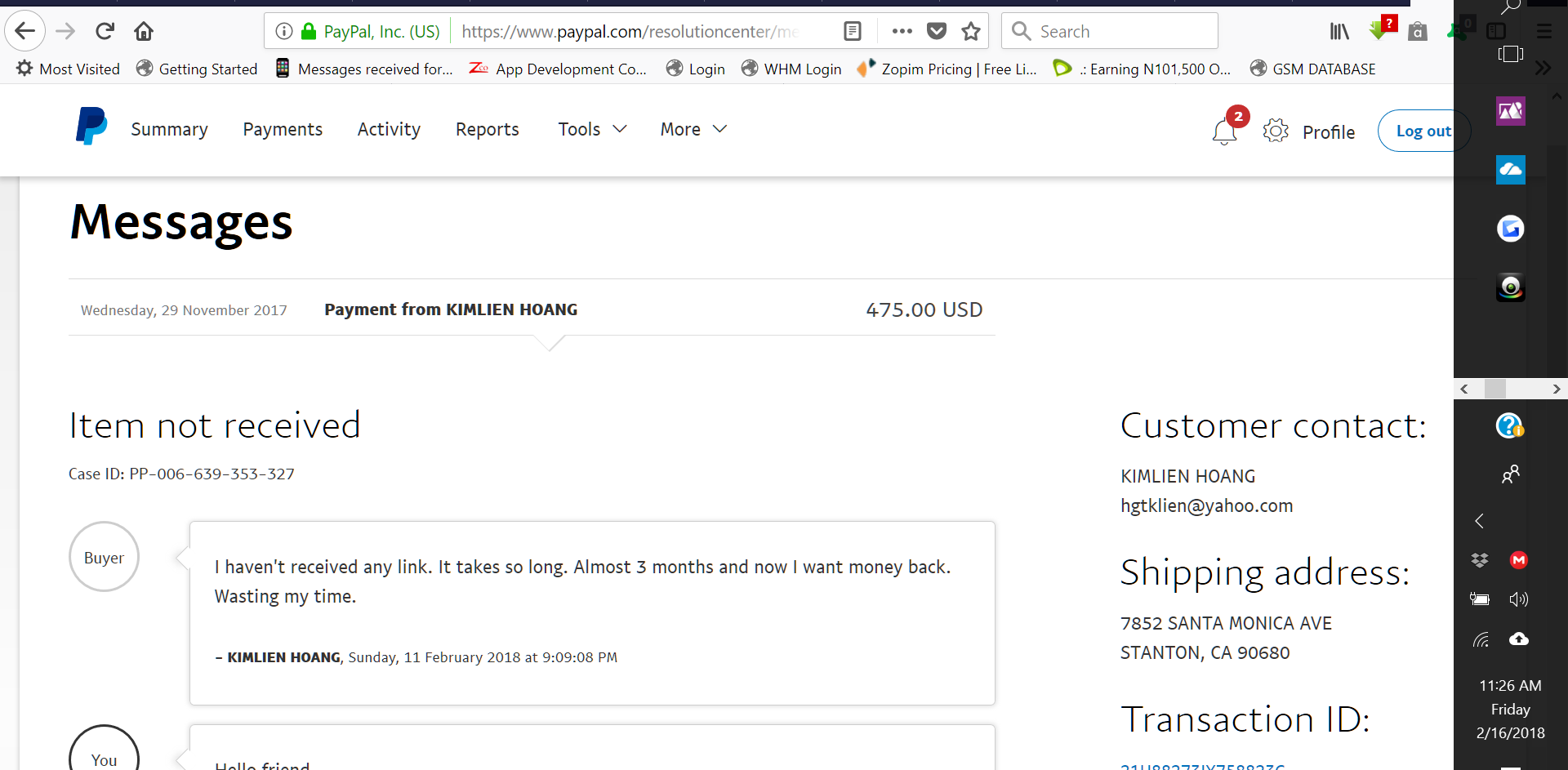Open the Getting Started bookmark

click(197, 69)
